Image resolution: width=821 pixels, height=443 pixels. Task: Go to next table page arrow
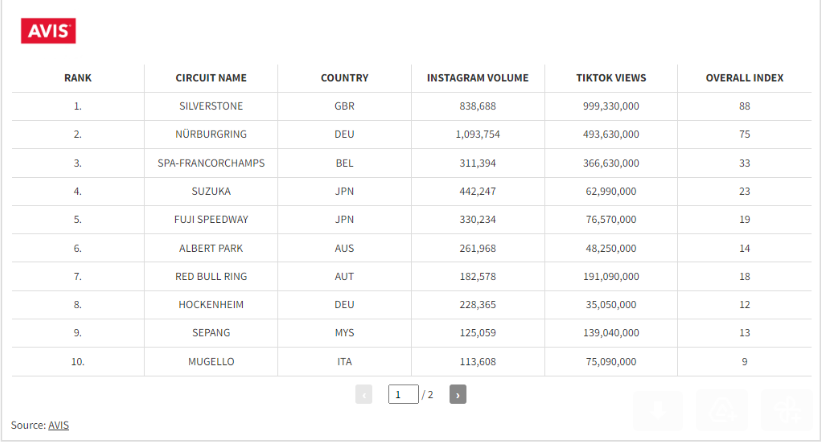[x=458, y=394]
